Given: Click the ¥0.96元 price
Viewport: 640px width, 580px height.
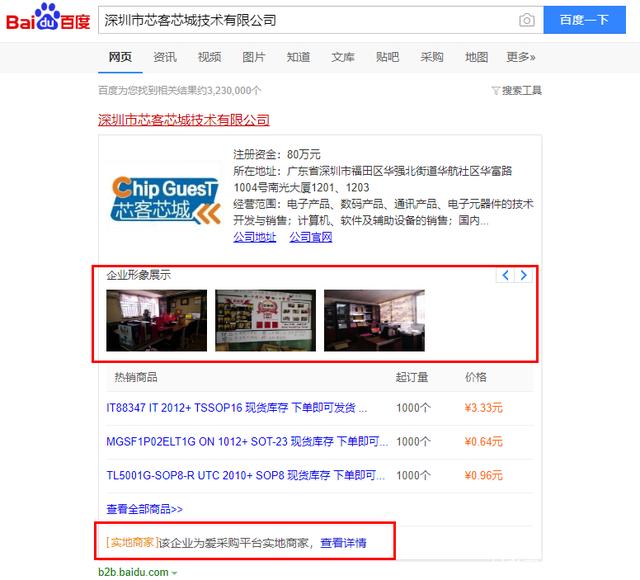Looking at the screenshot, I should (483, 476).
